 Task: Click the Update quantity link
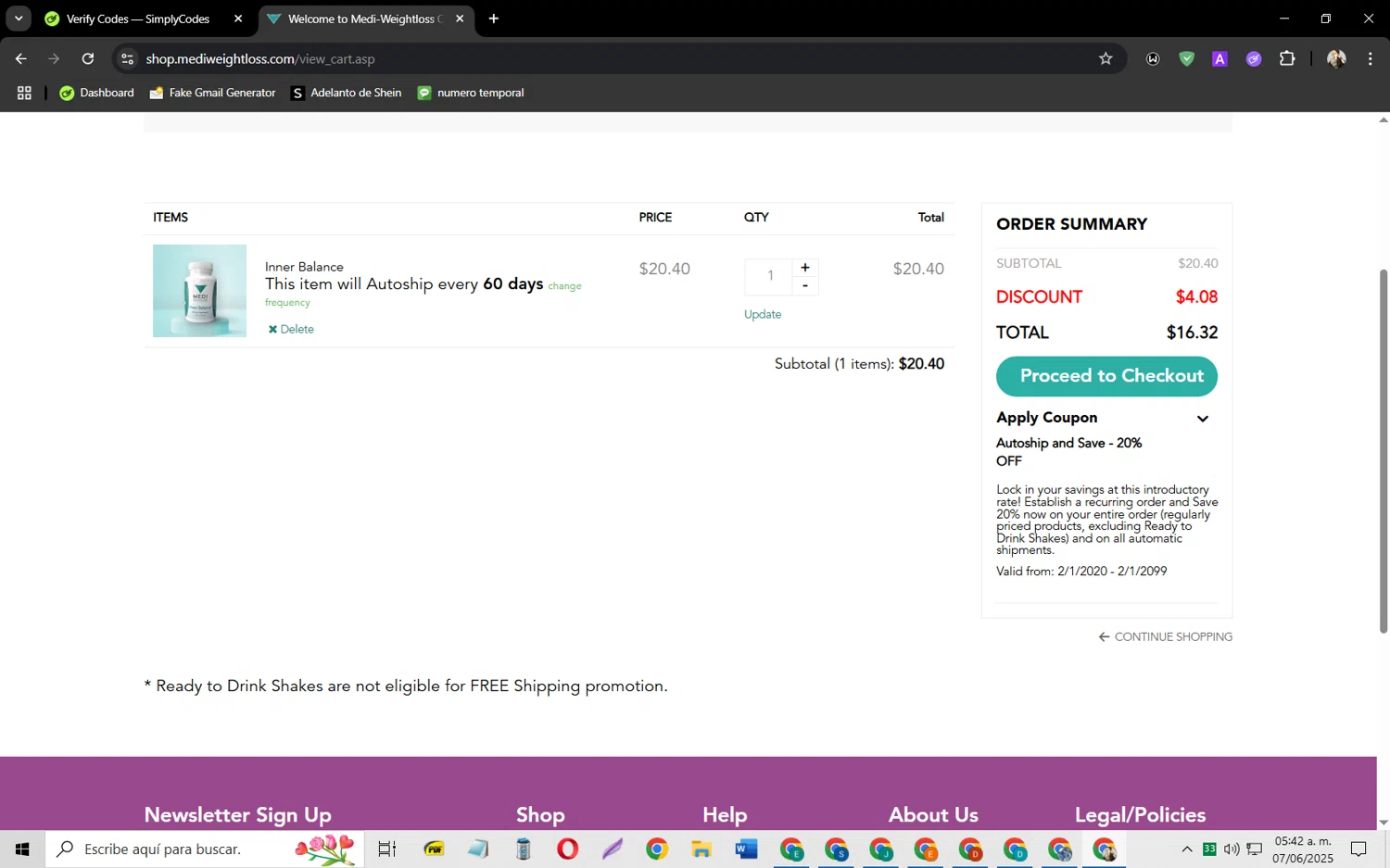[763, 314]
